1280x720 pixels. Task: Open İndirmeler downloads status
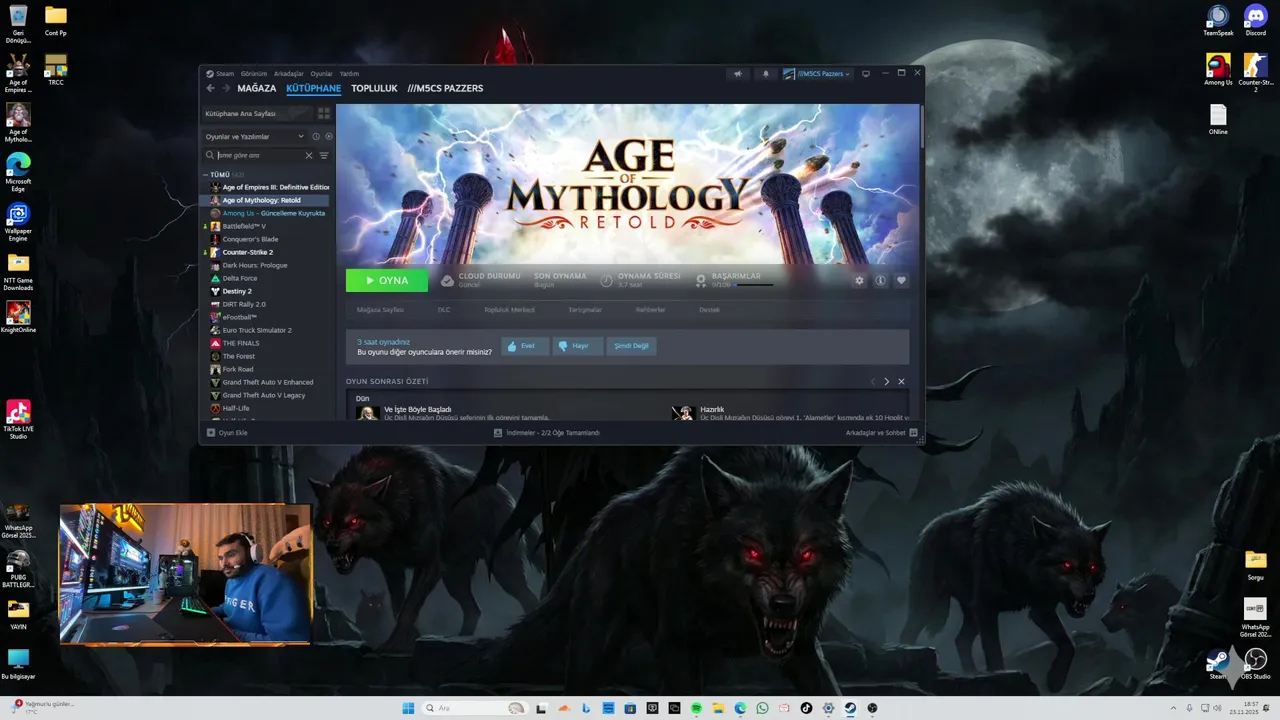[546, 433]
